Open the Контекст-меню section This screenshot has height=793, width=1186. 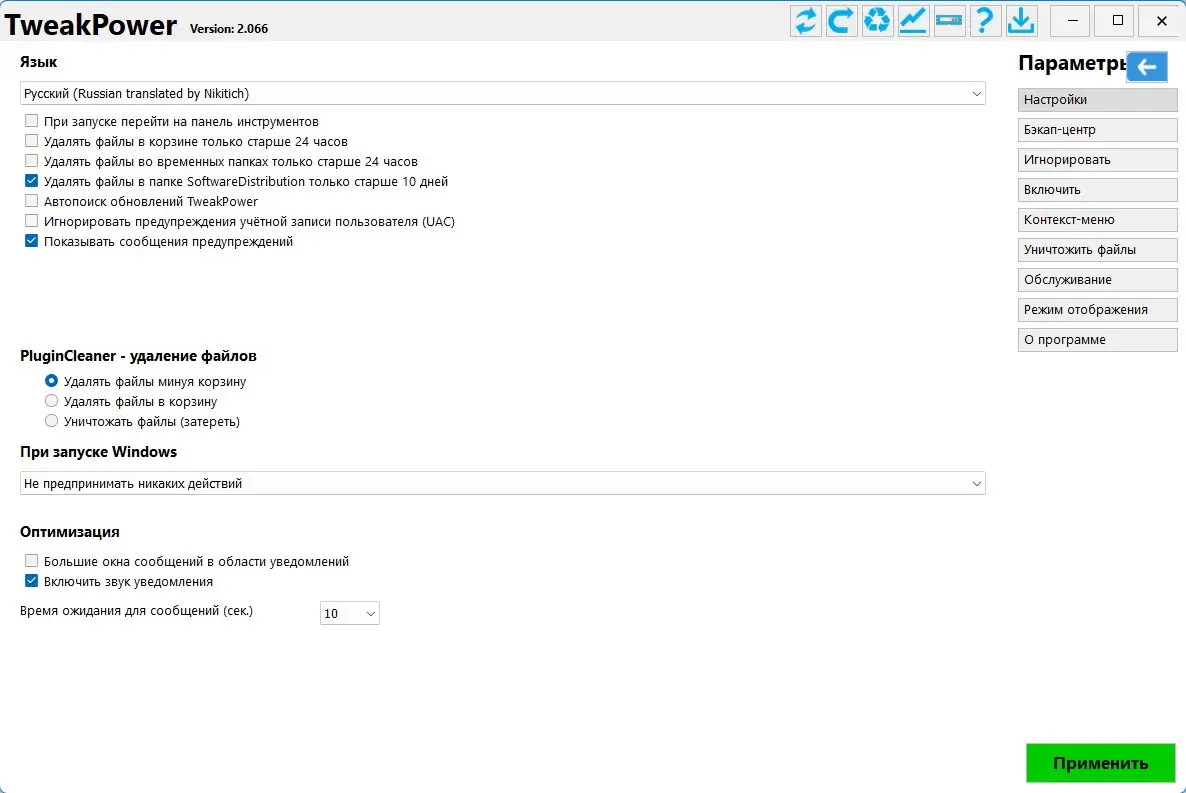1098,219
